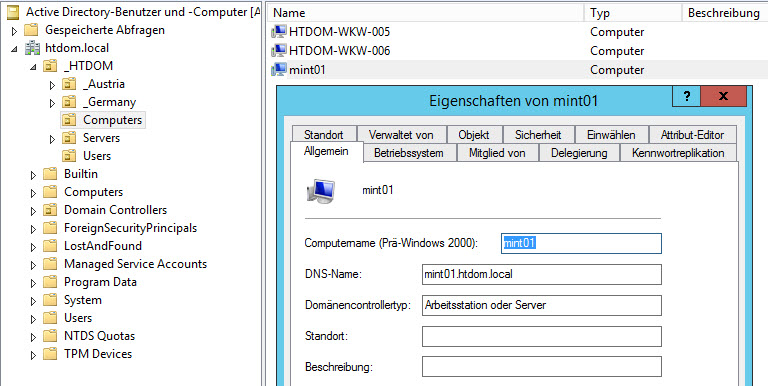Screen dimensions: 768x386
Task: Click the Managed Service Accounts folder icon
Action: (50, 264)
